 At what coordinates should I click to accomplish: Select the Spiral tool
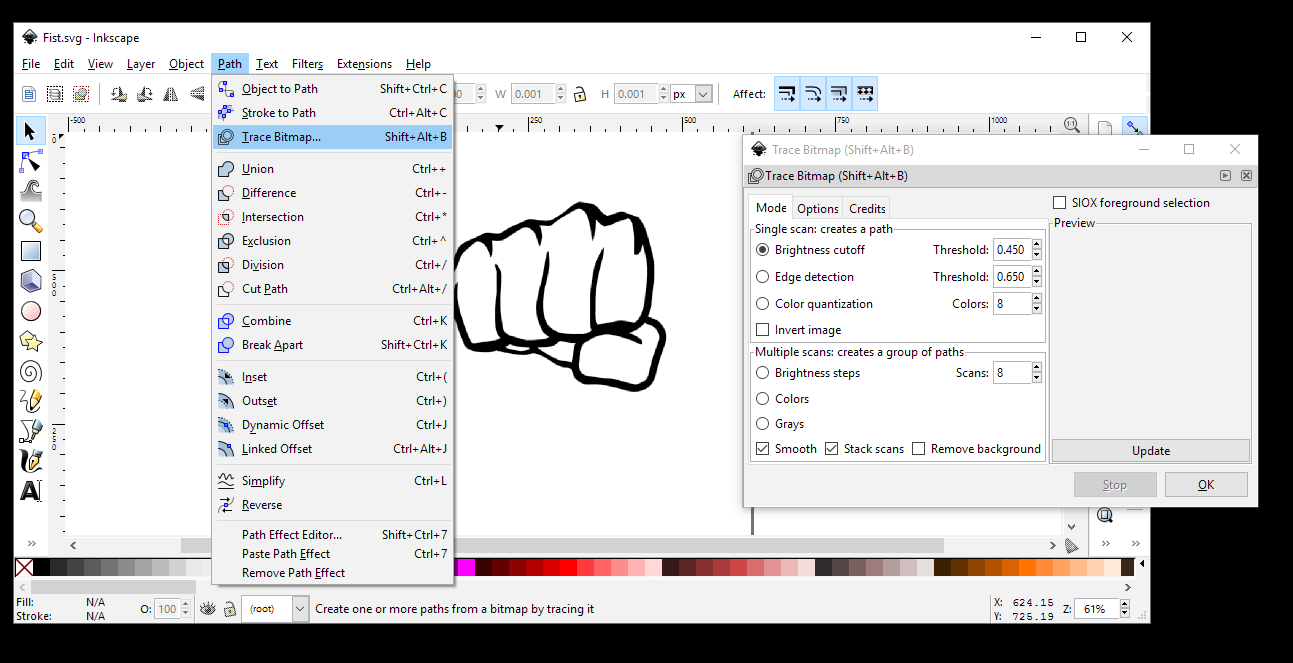pos(30,371)
